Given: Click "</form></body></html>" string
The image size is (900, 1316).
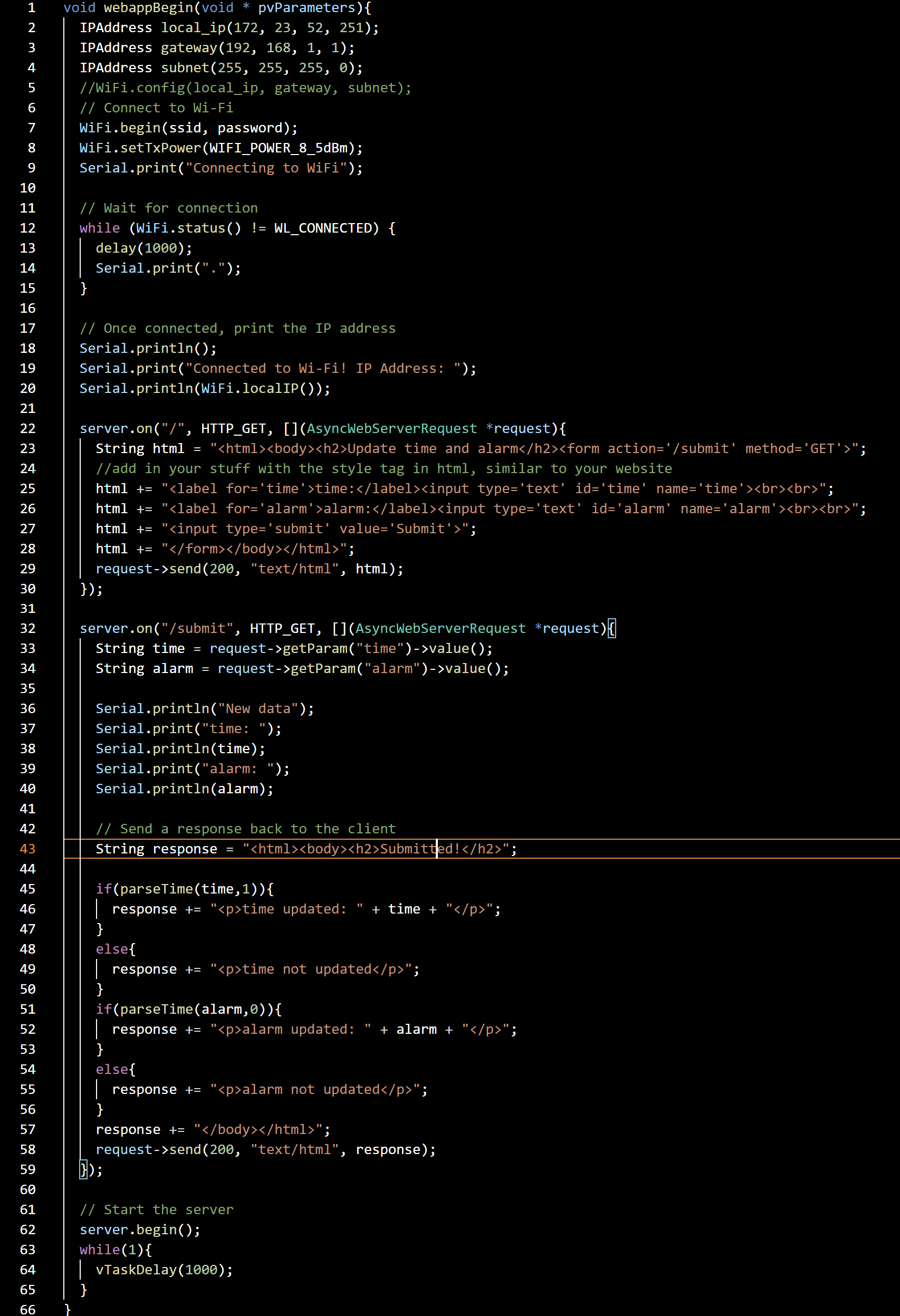Looking at the screenshot, I should click(x=254, y=549).
